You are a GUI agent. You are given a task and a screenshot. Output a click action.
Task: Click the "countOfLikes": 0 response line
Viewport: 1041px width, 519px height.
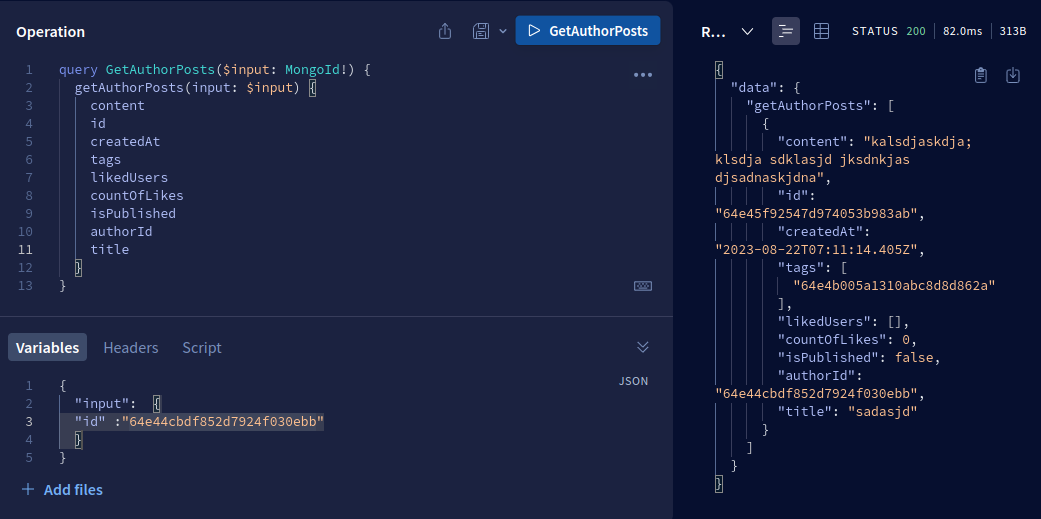848,339
